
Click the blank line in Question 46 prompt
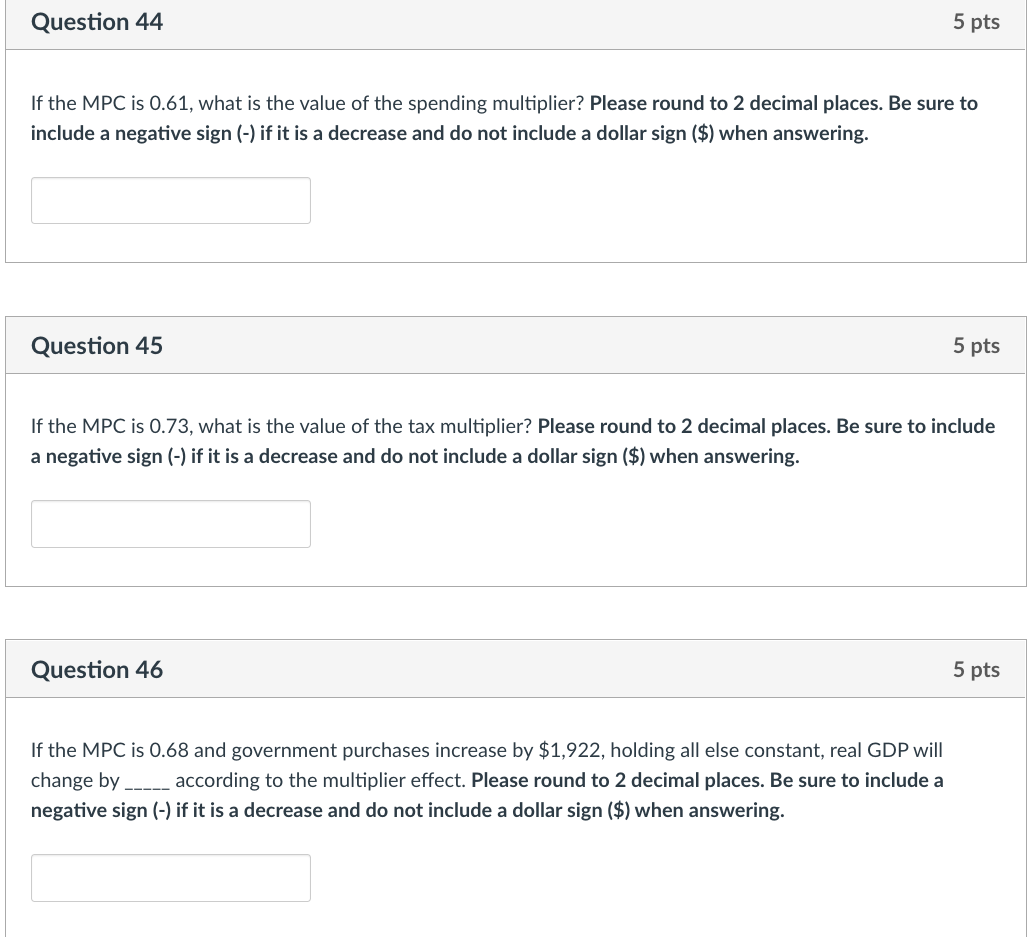point(146,780)
